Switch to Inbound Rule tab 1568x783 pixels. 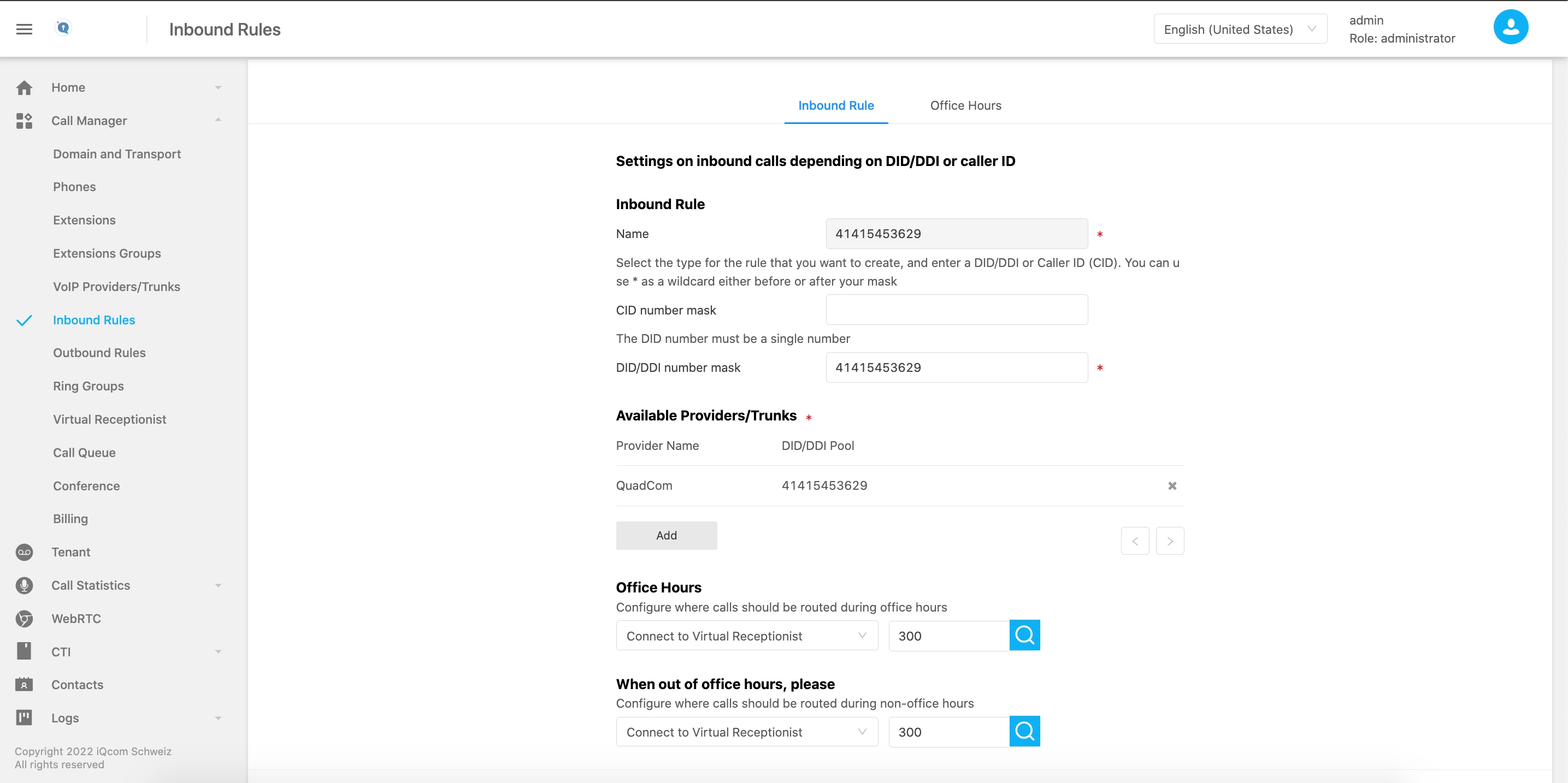(x=836, y=105)
